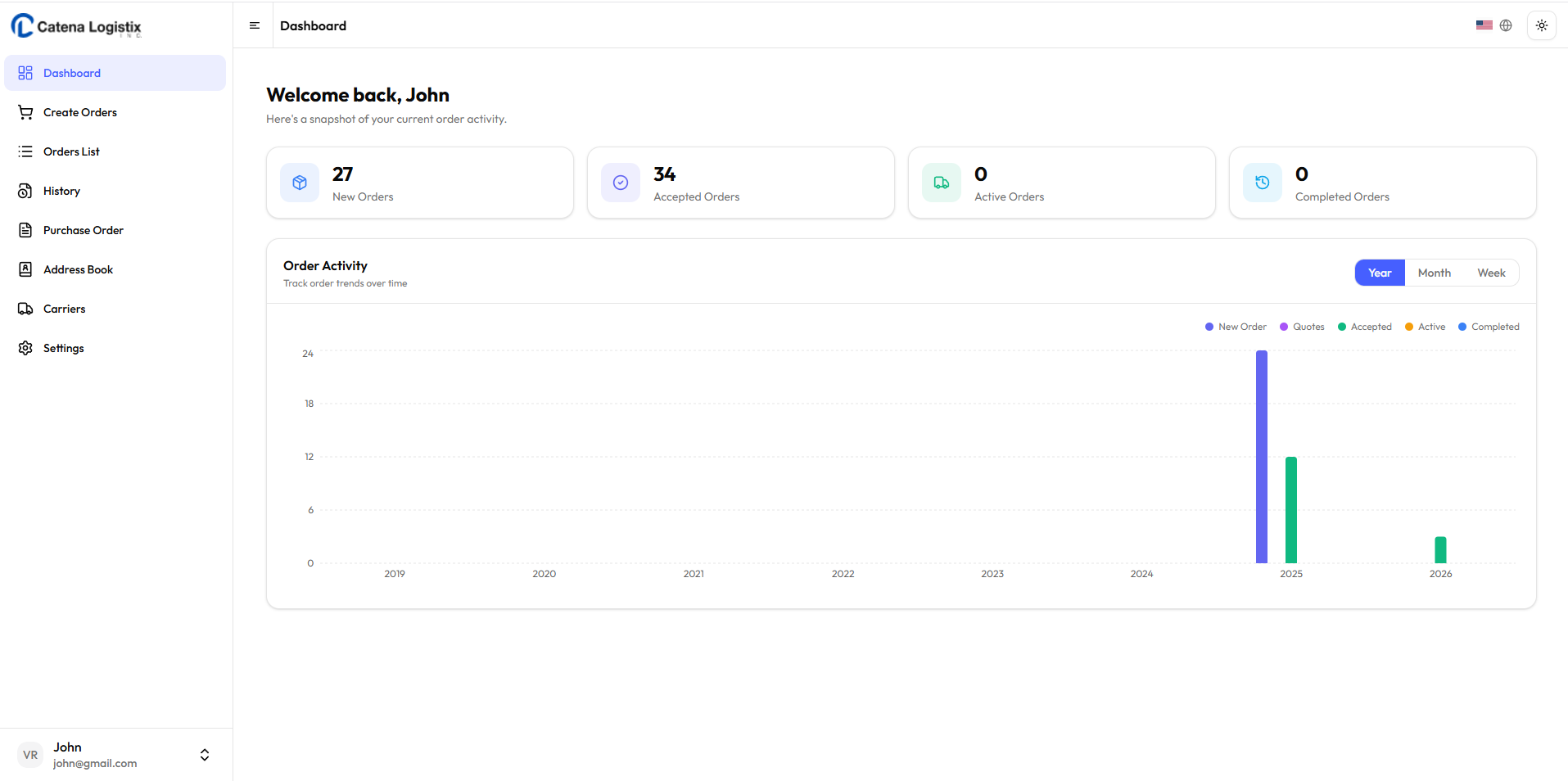Click the Address Book icon
The height and width of the screenshot is (781, 1568).
(25, 269)
